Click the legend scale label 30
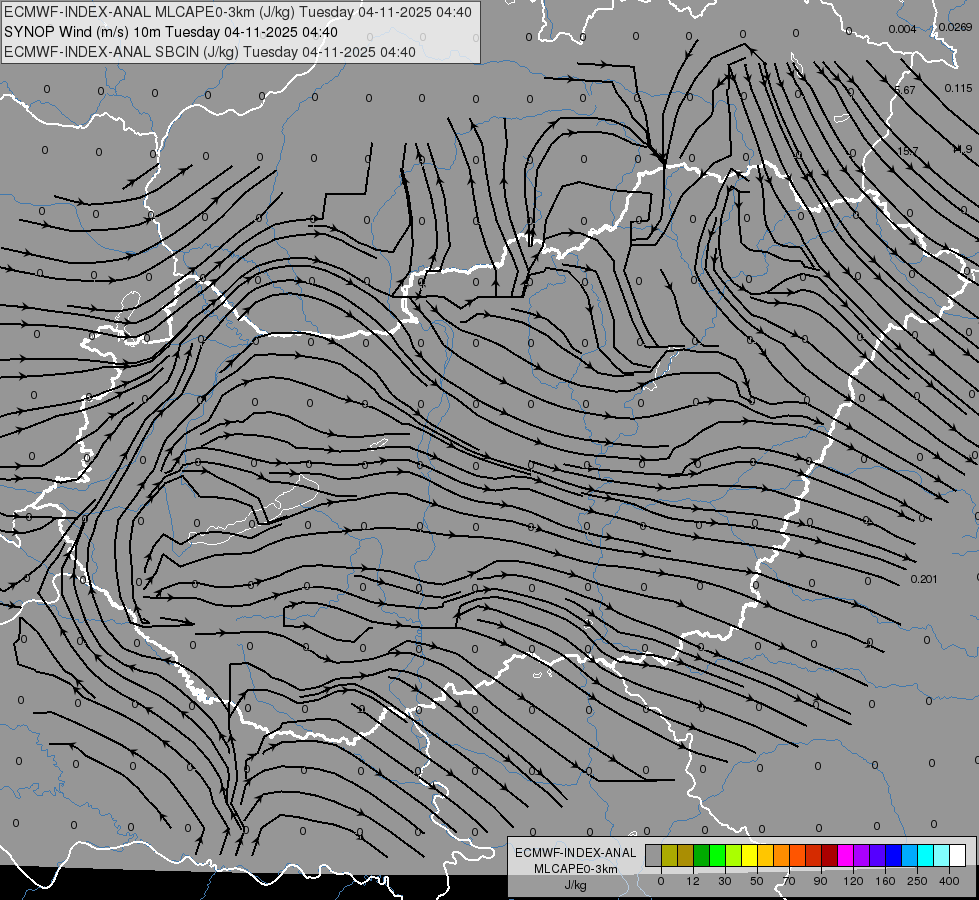 (725, 881)
